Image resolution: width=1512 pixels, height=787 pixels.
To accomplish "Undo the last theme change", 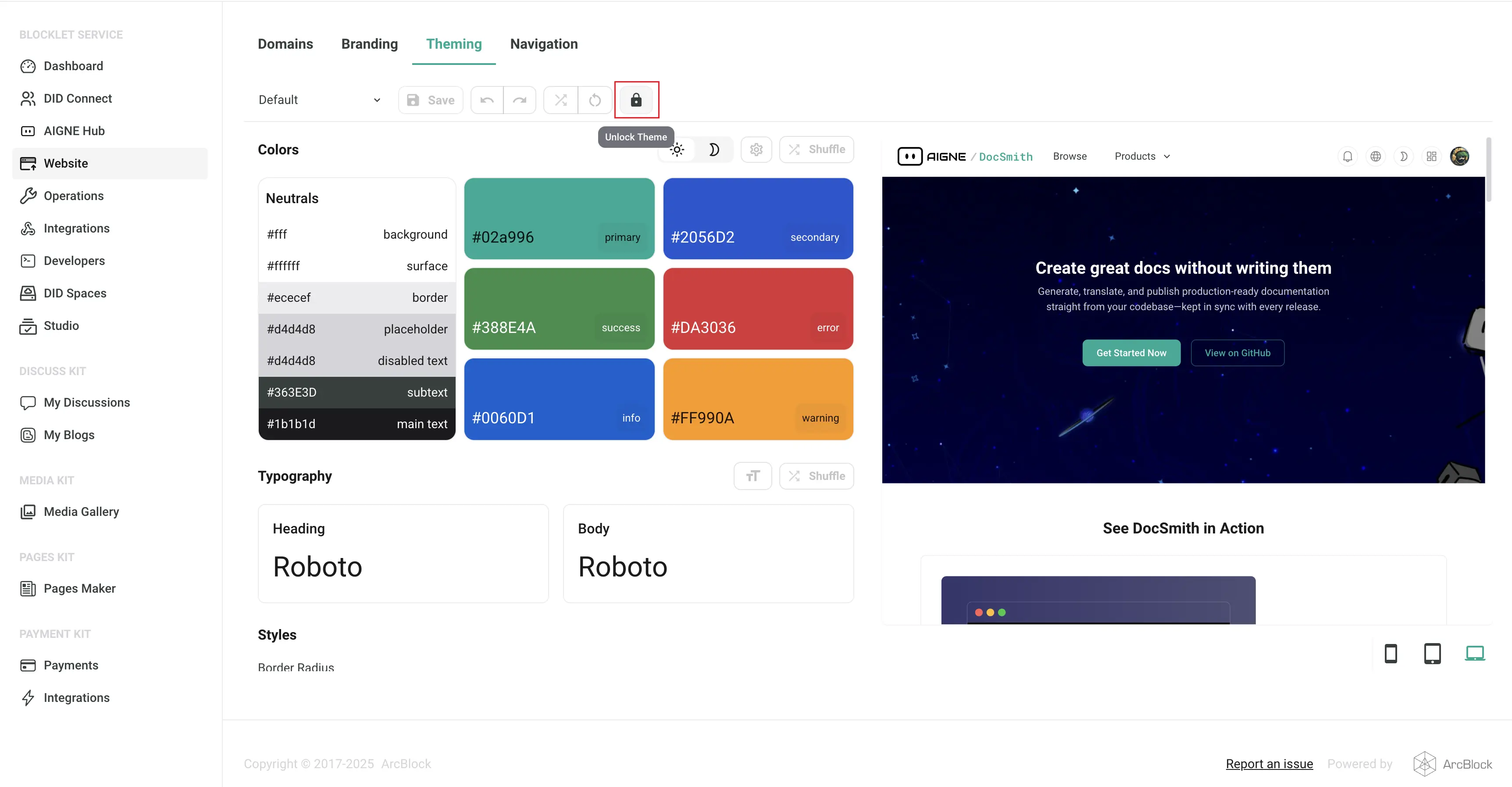I will [x=486, y=100].
